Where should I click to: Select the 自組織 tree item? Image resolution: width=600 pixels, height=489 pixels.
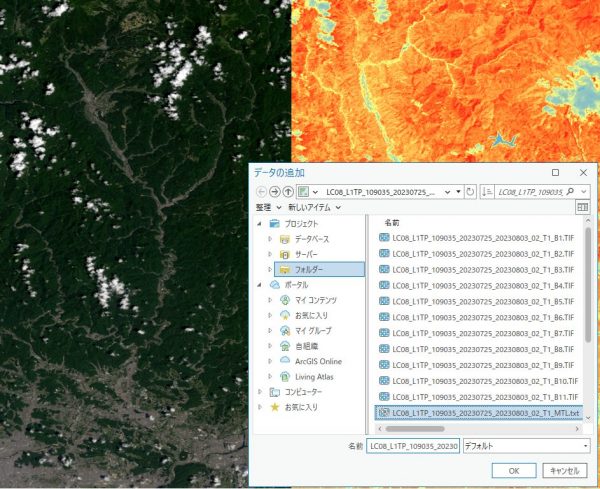pos(307,346)
